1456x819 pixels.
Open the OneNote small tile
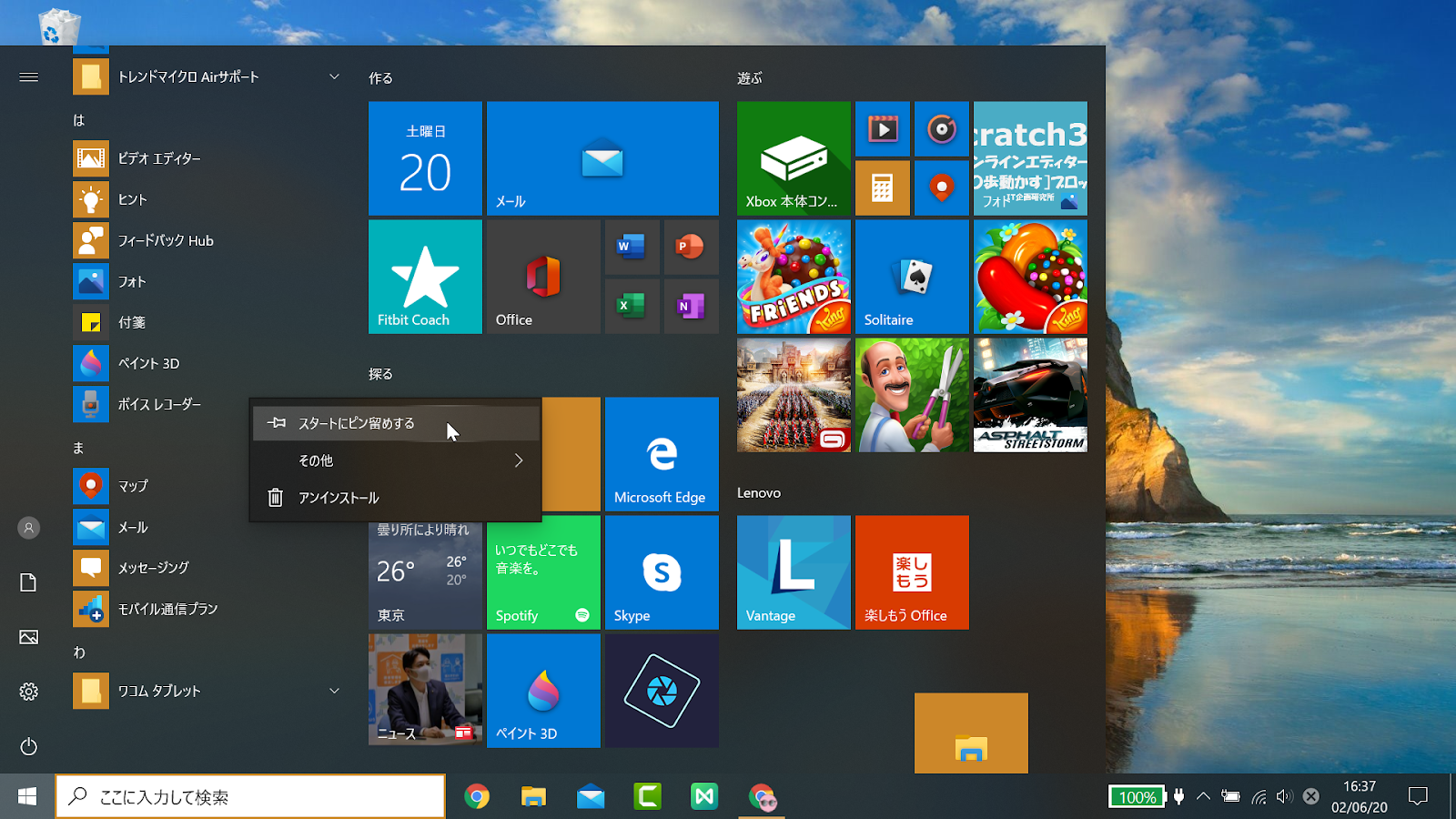coord(691,306)
